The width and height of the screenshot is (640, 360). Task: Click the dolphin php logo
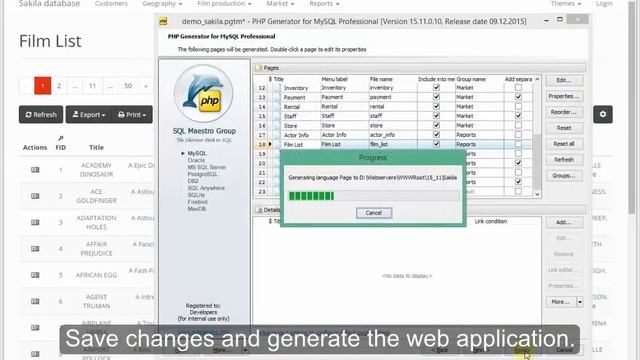point(203,93)
